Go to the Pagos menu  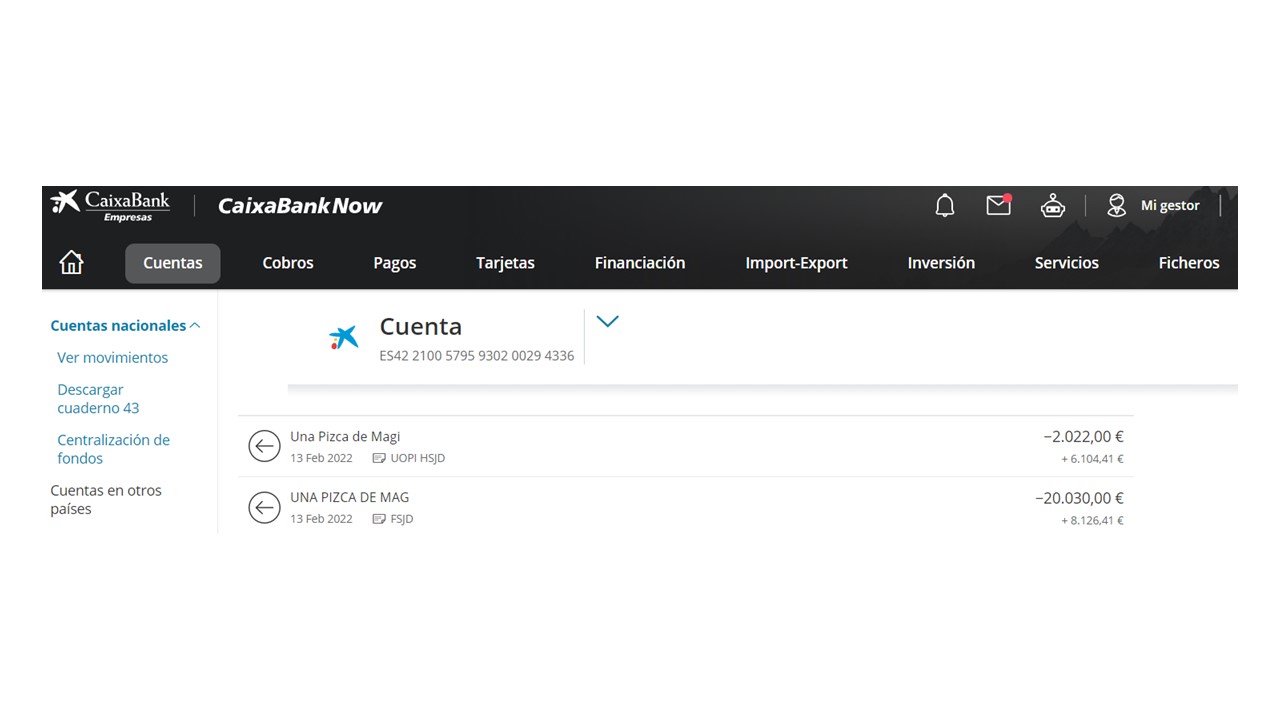pos(394,263)
